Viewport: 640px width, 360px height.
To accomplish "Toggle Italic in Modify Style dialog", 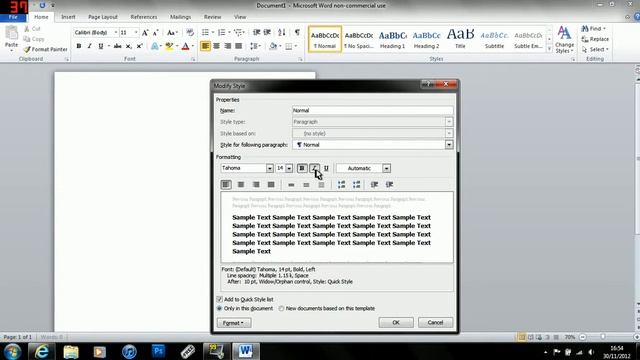I will point(314,168).
